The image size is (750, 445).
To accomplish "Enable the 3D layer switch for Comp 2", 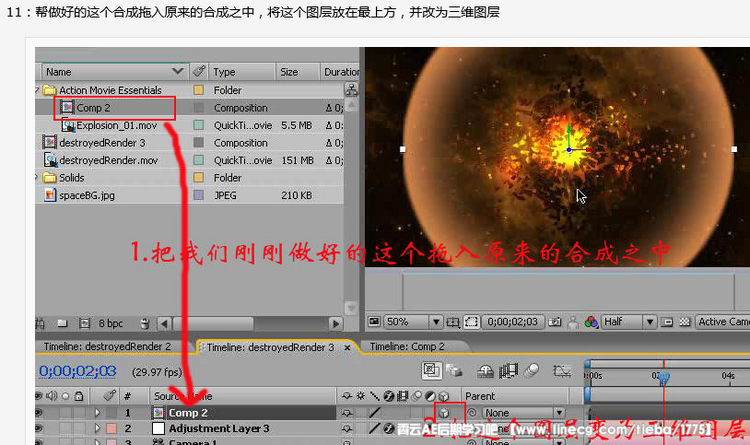I will (444, 412).
